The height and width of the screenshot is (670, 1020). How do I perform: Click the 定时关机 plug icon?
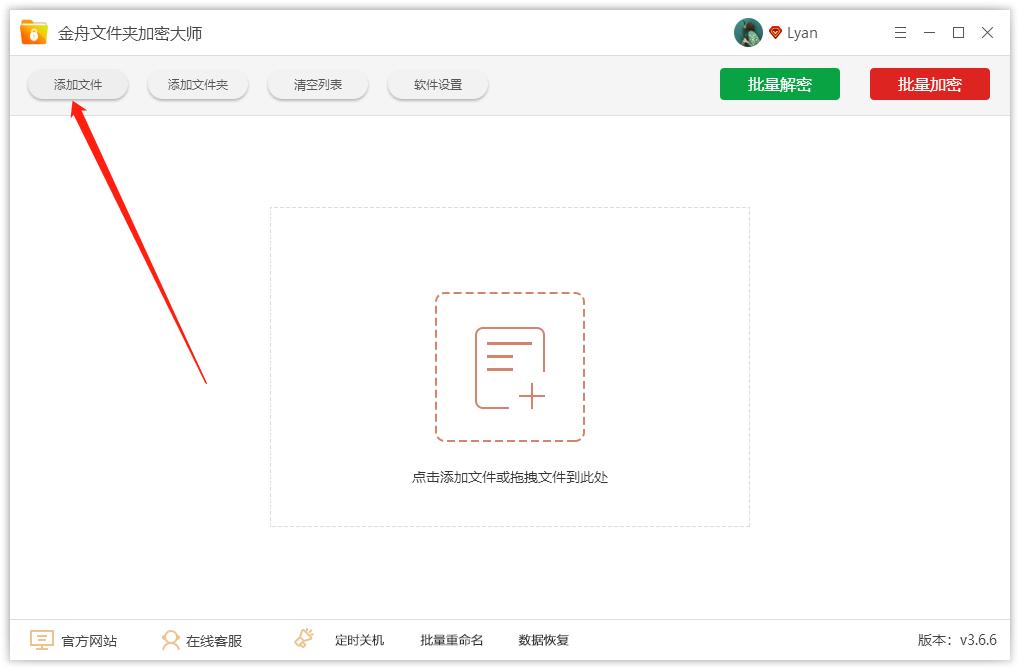[x=302, y=638]
